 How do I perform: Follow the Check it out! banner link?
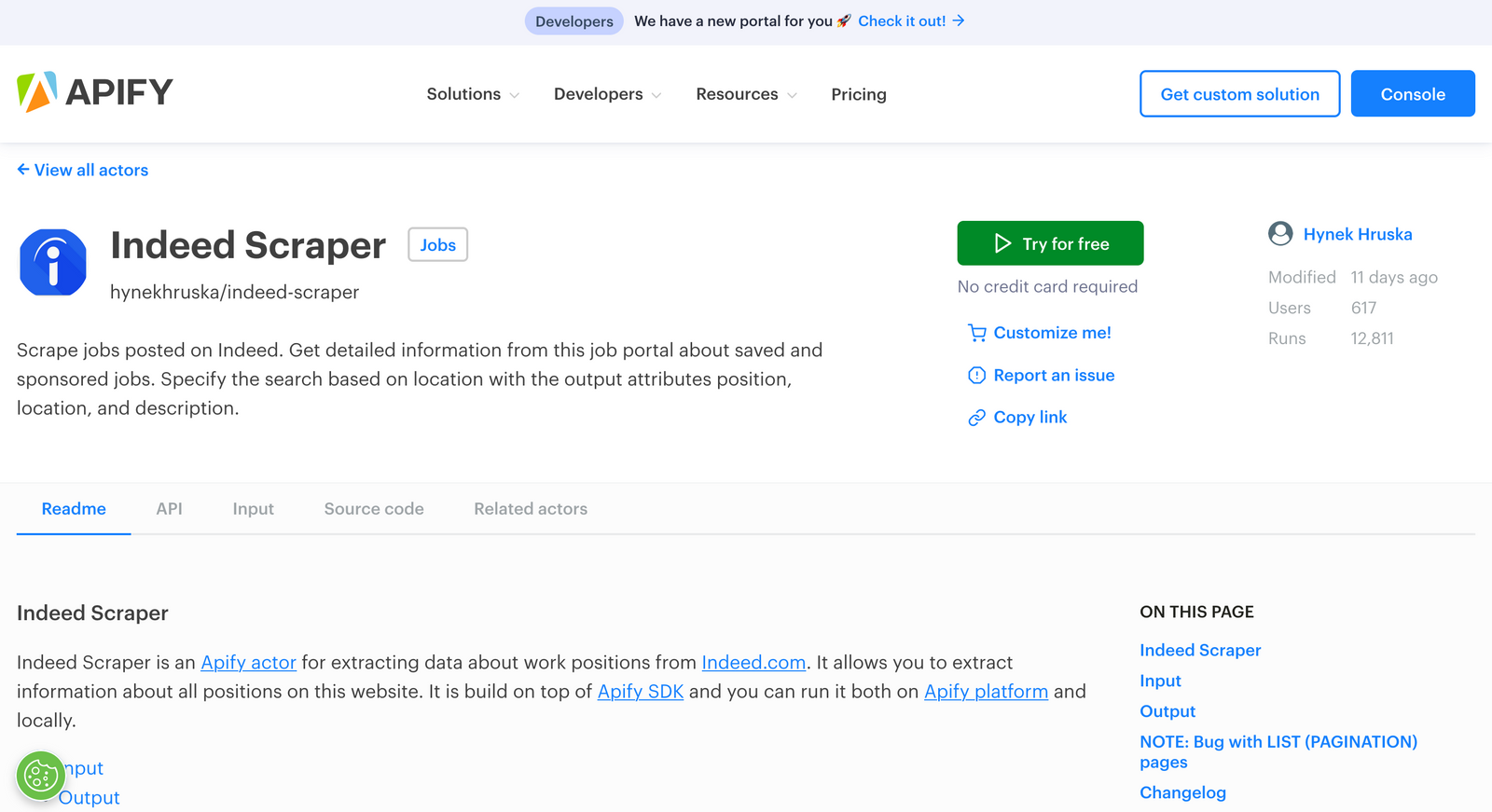[x=902, y=21]
